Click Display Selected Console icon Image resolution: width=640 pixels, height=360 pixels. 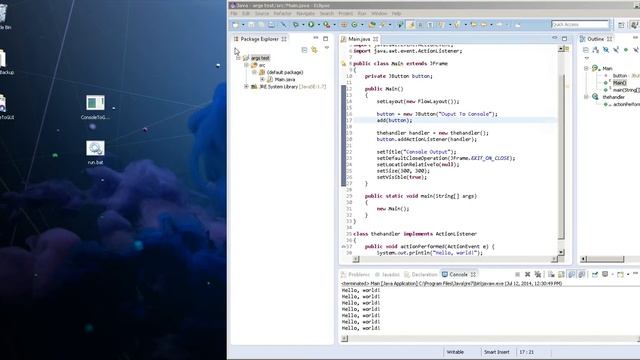(x=606, y=274)
